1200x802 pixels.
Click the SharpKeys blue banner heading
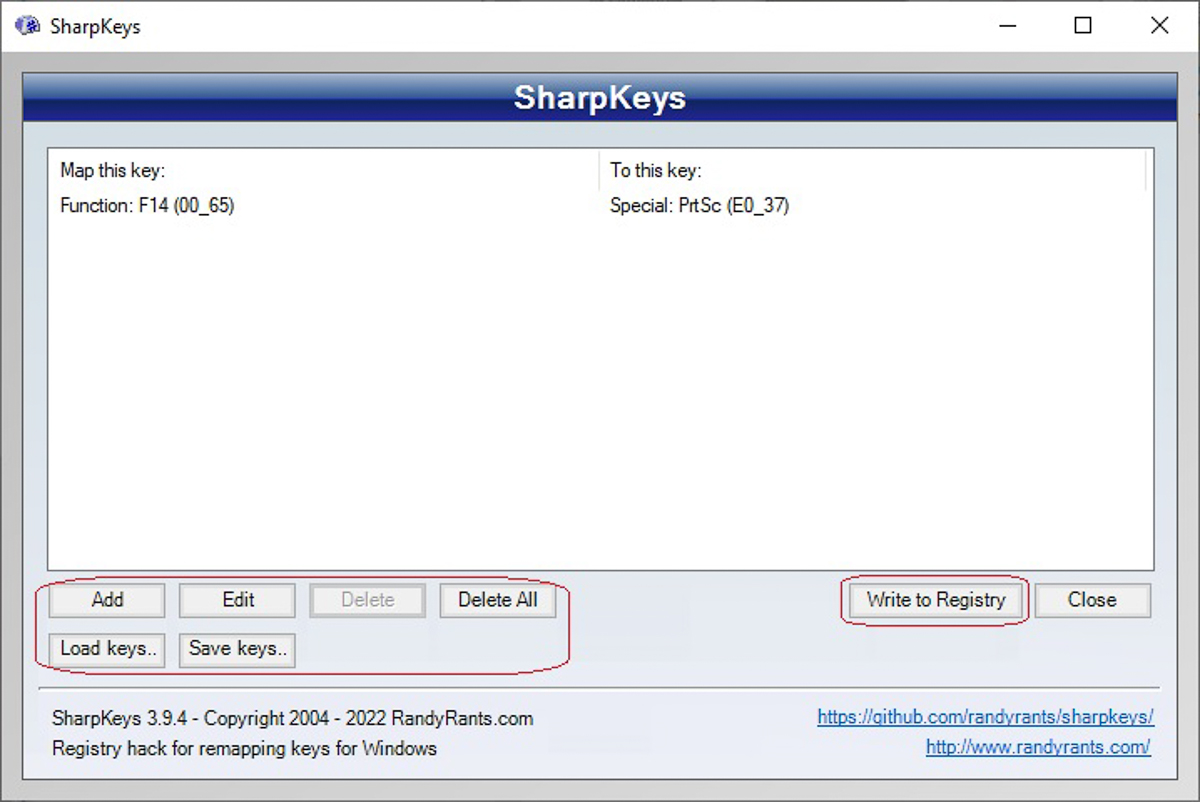point(600,98)
